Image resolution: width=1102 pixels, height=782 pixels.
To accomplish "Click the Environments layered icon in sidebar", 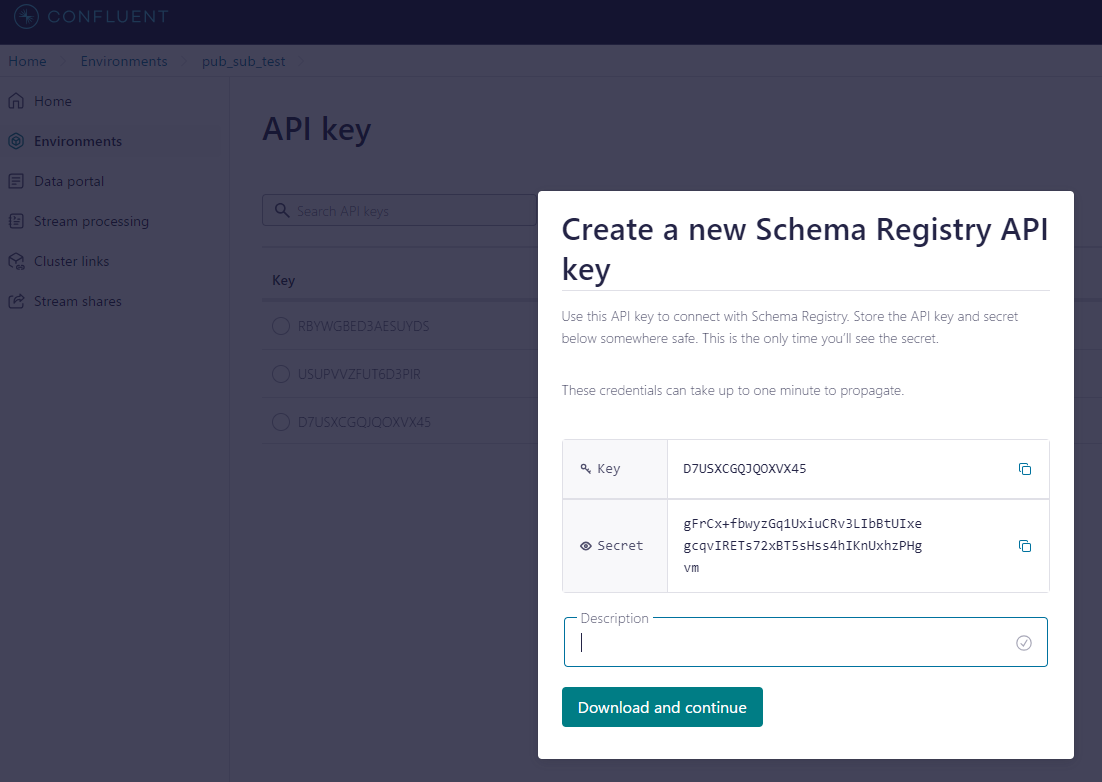I will [15, 141].
